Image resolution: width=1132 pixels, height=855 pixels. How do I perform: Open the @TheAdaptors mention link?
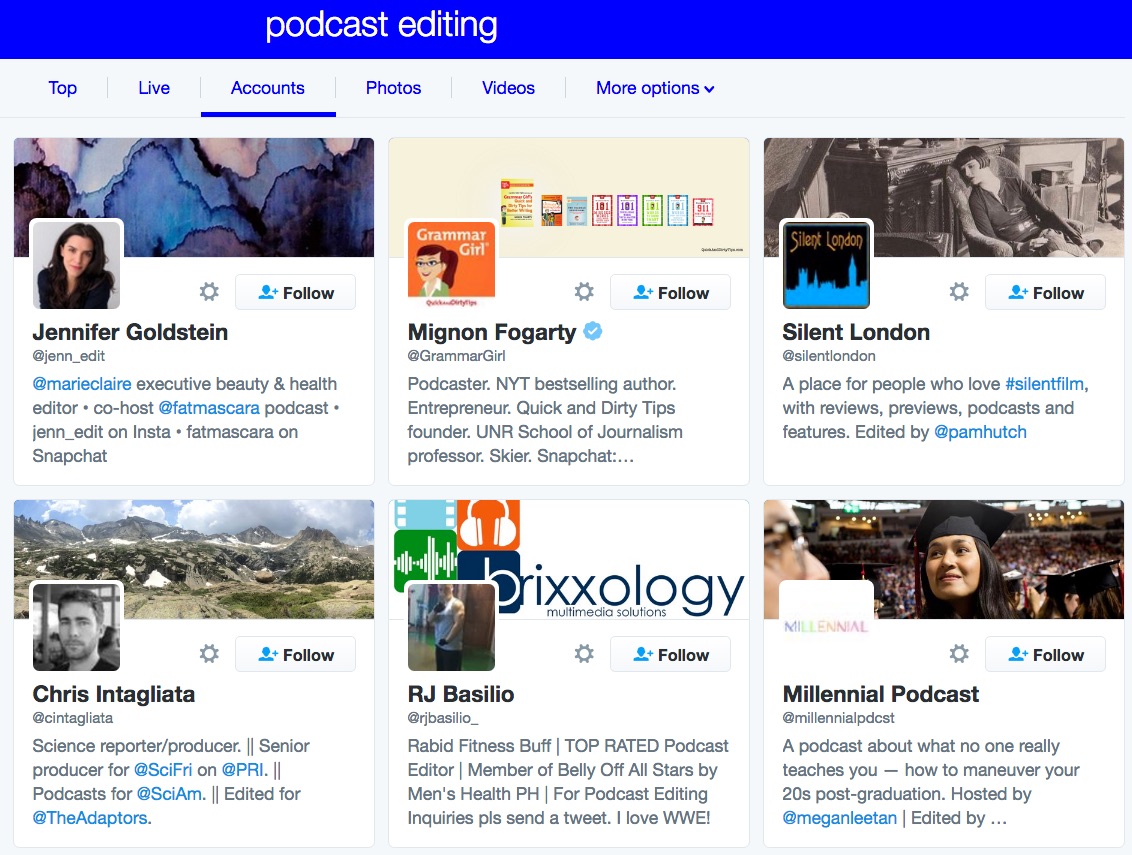tap(90, 817)
